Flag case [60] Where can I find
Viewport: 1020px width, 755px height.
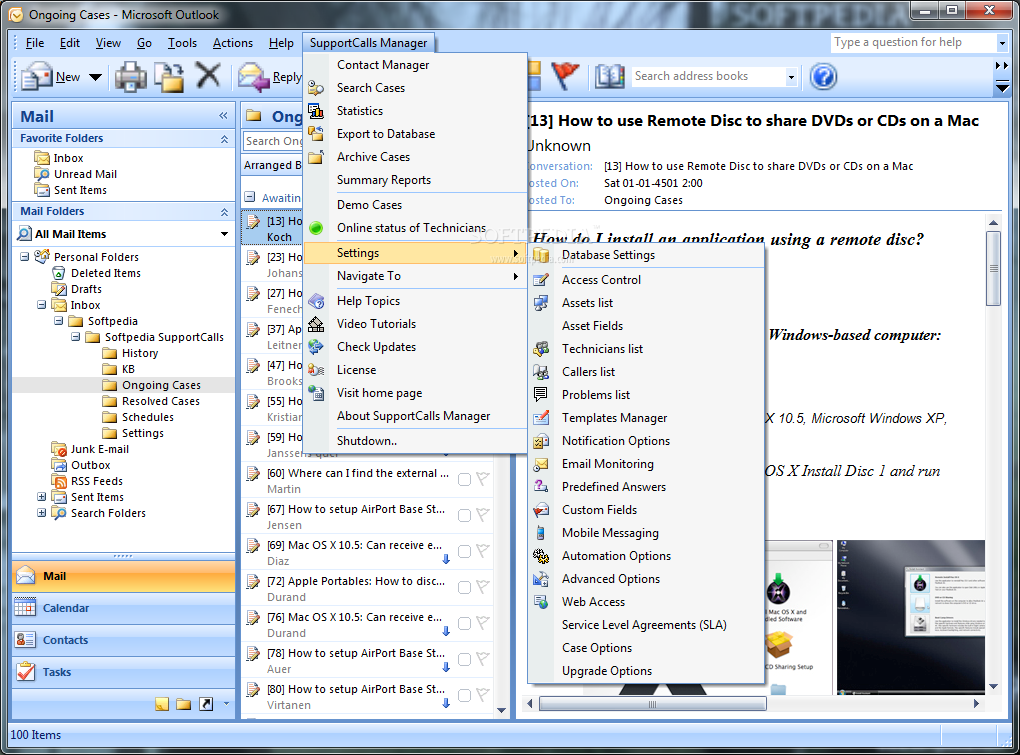pos(483,479)
